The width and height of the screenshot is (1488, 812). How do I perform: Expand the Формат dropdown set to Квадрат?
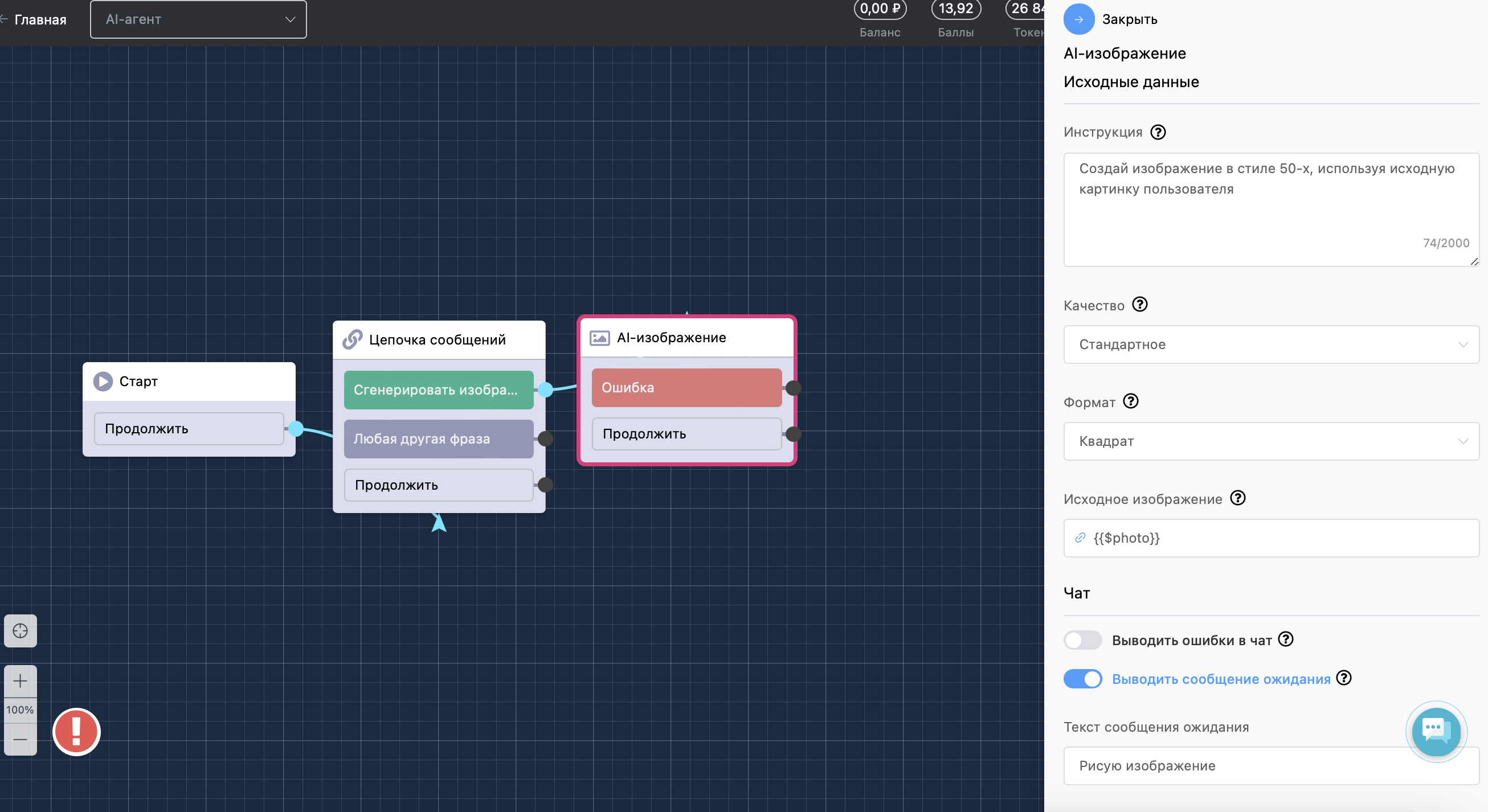(1271, 441)
